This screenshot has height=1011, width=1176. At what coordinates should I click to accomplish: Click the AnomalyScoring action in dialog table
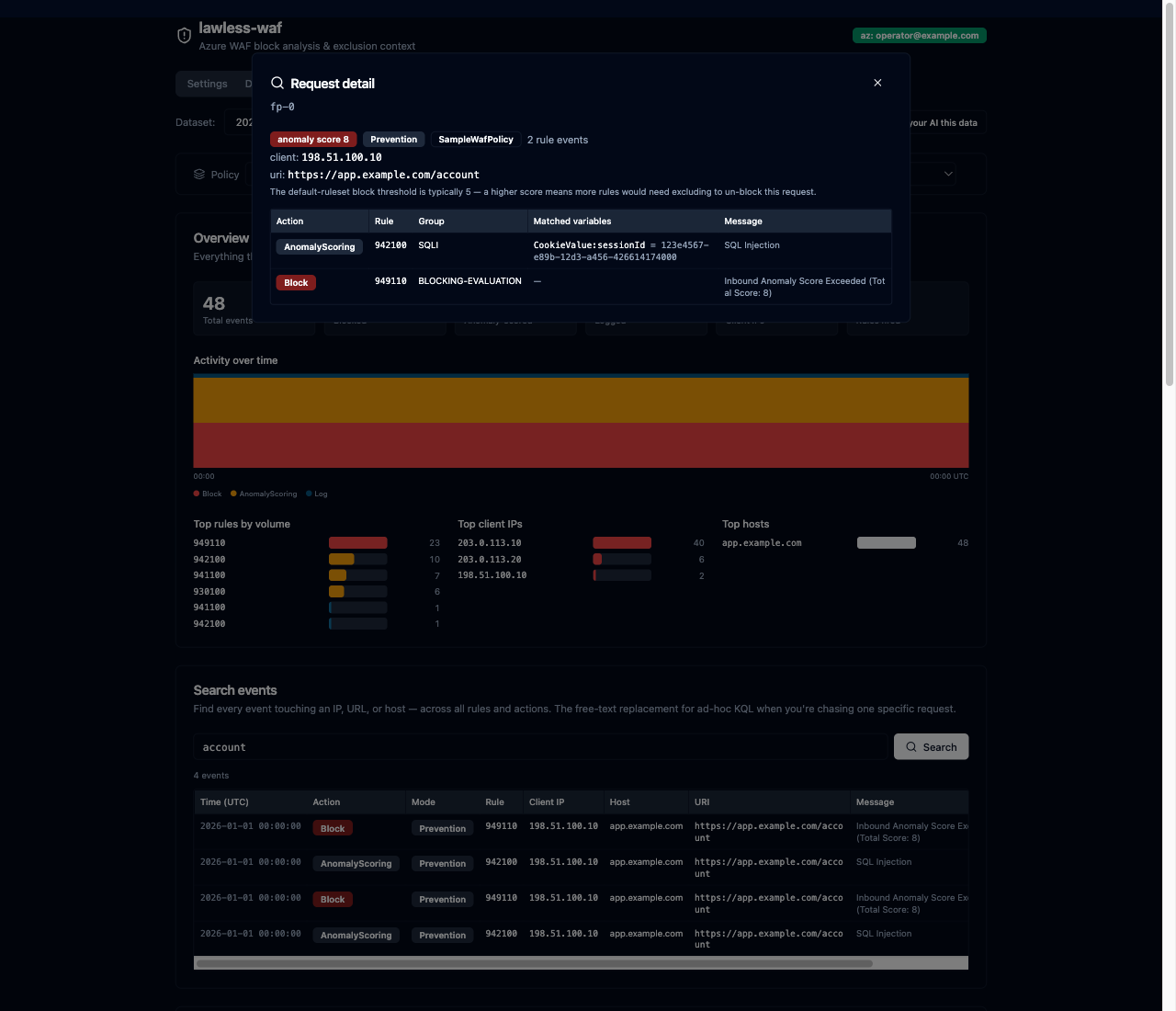320,247
